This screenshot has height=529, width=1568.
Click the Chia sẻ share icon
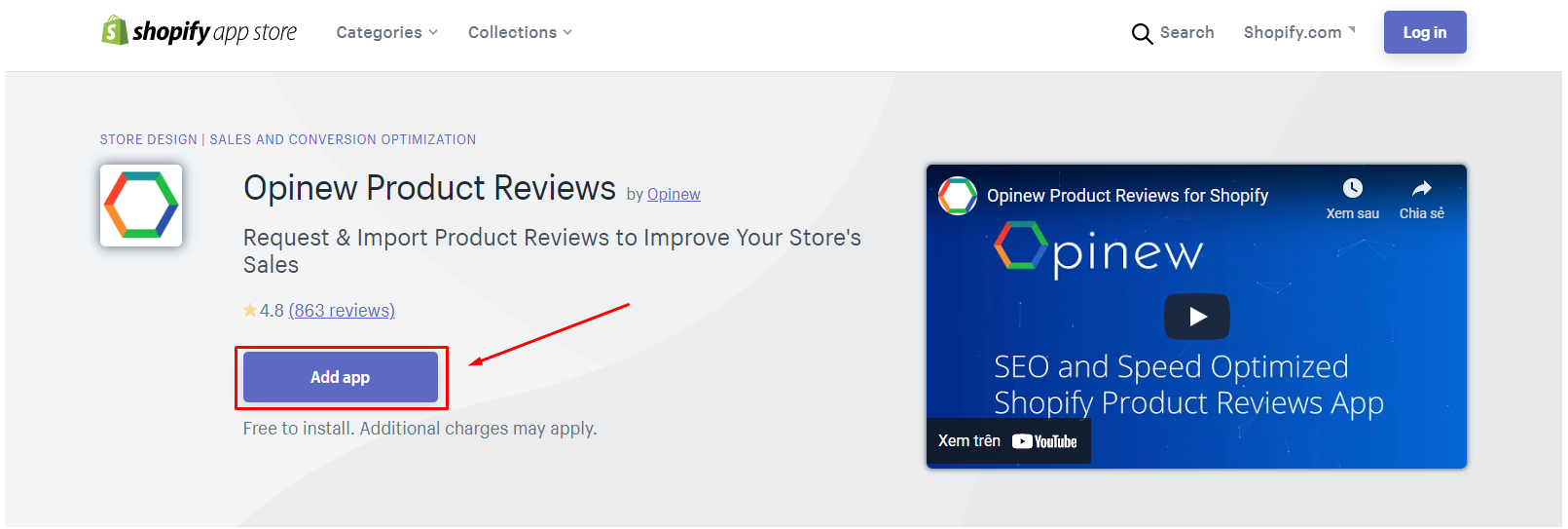[1422, 188]
